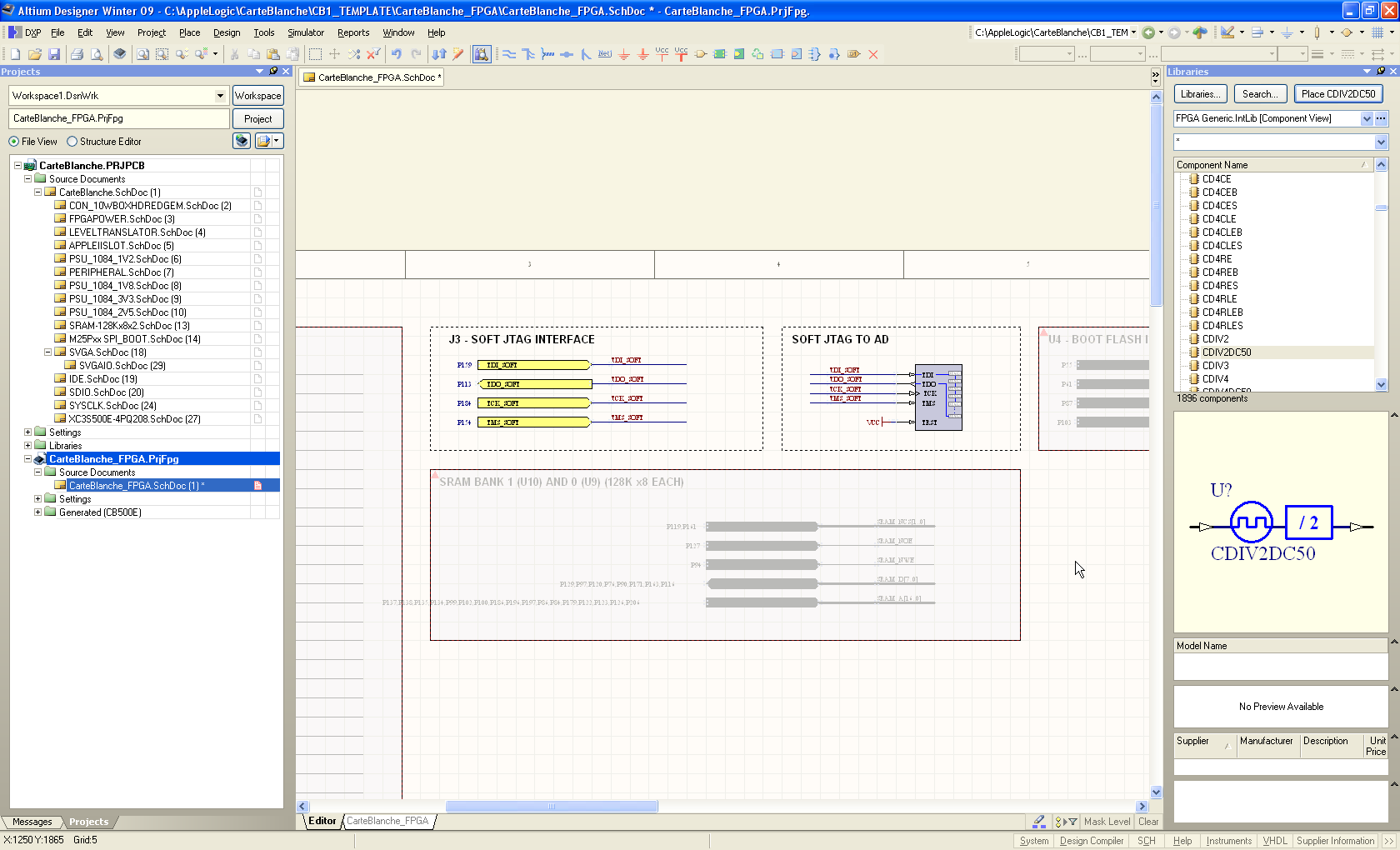The width and height of the screenshot is (1400, 850).
Task: Click the Mask Level button
Action: (x=1107, y=822)
